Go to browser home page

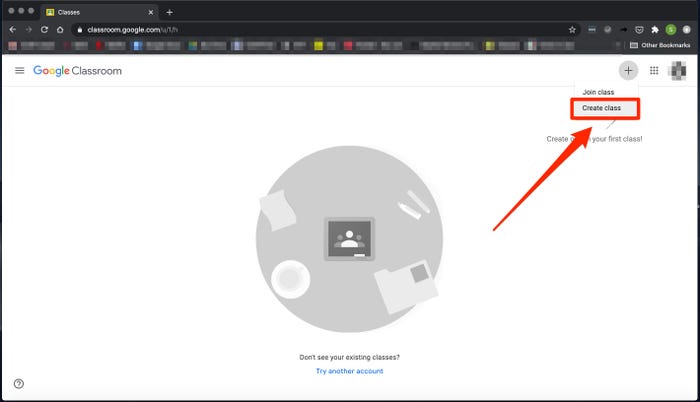[60, 29]
